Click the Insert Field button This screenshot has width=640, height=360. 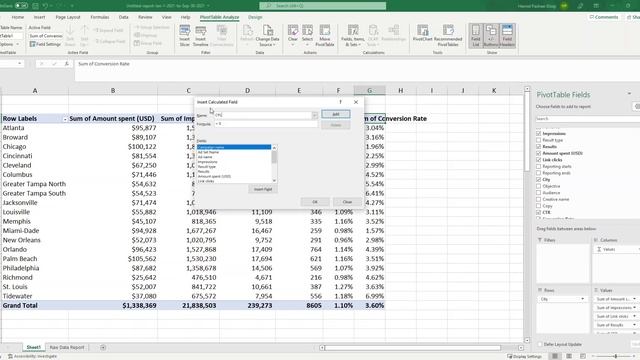click(x=263, y=189)
